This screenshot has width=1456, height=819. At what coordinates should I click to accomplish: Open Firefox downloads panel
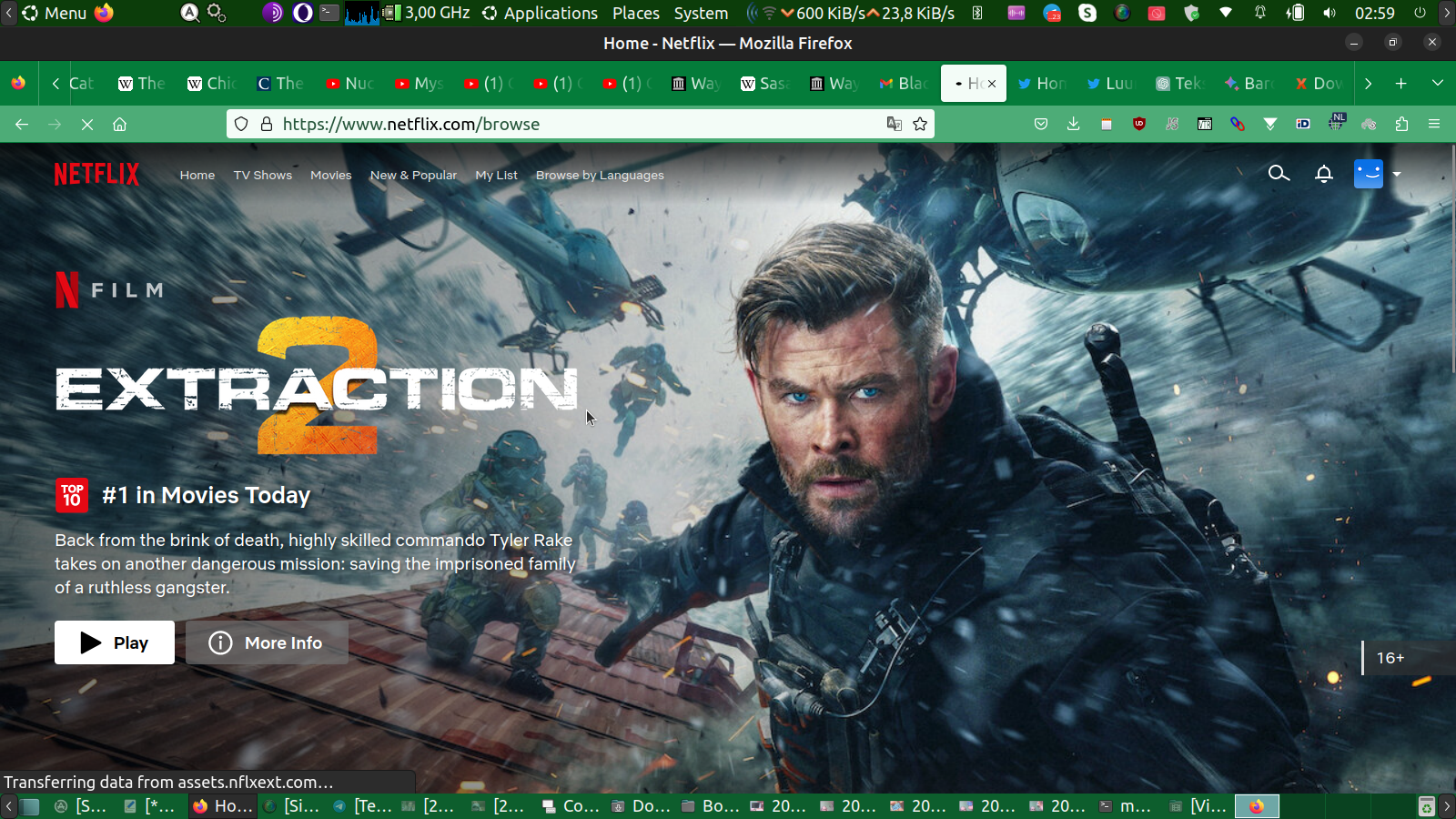(1074, 124)
